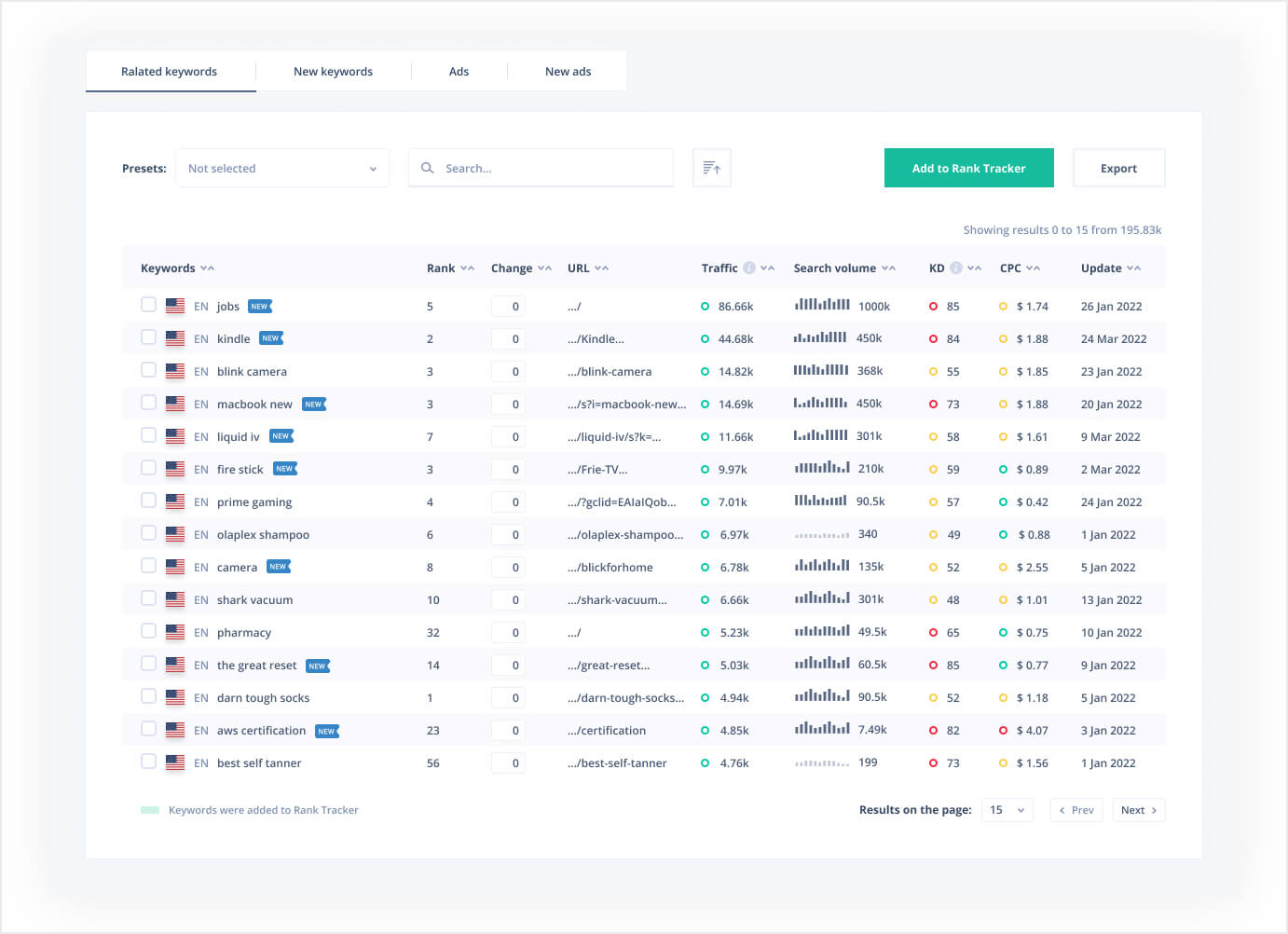Go to Next page
This screenshot has width=1288, height=934.
click(1139, 810)
